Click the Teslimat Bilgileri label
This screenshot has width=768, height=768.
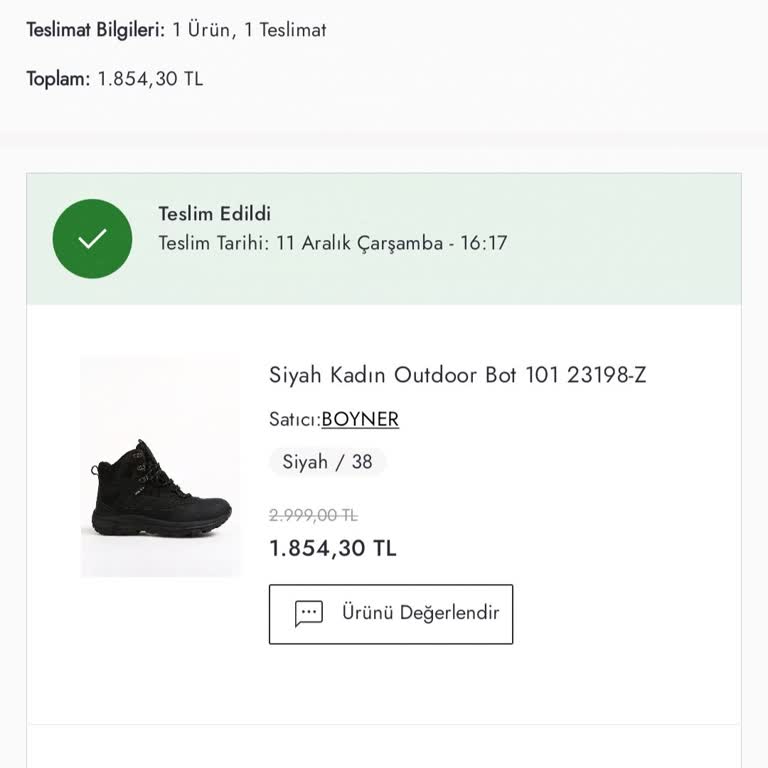95,30
